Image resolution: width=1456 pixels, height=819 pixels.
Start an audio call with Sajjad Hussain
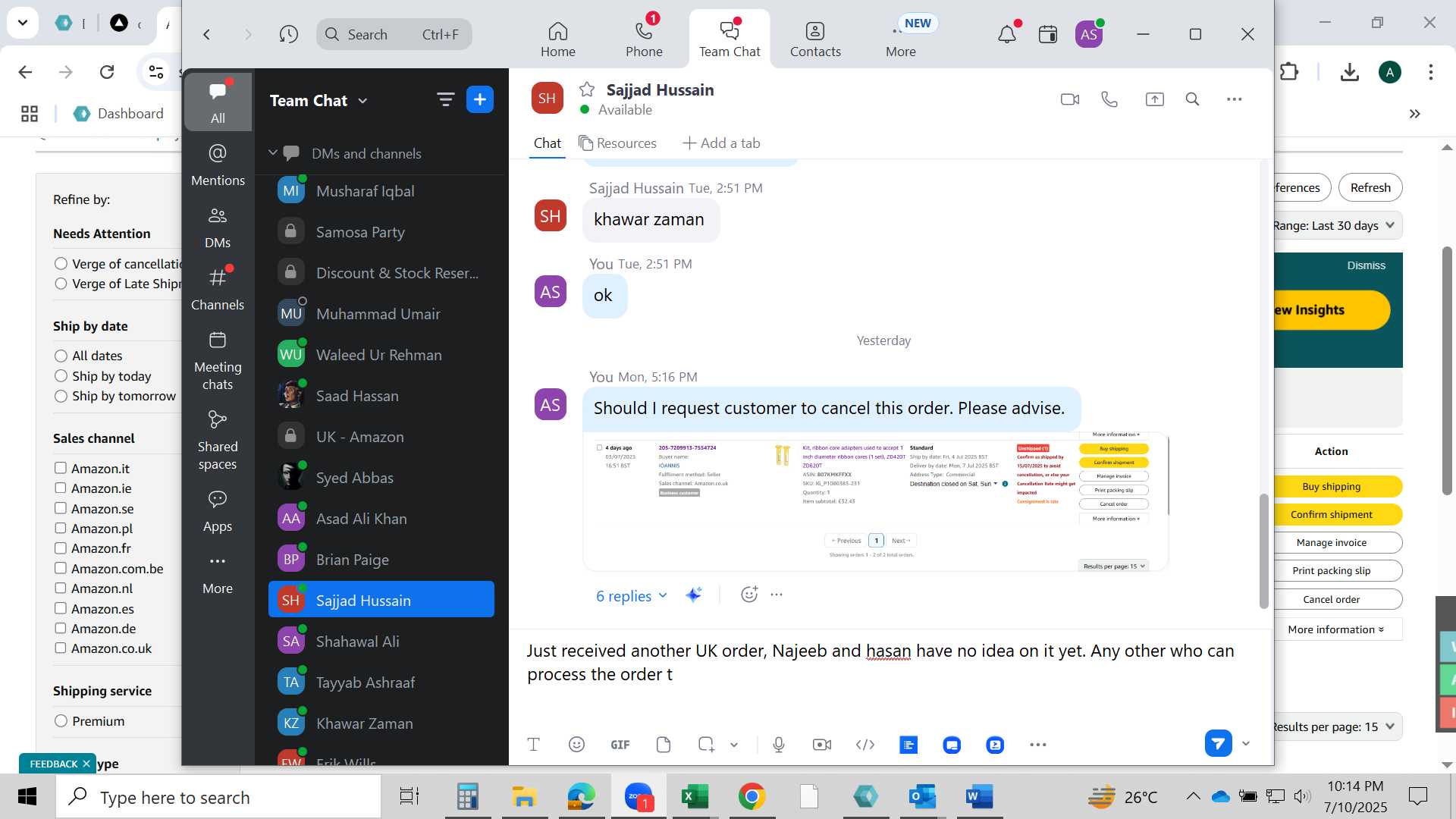coord(1109,99)
